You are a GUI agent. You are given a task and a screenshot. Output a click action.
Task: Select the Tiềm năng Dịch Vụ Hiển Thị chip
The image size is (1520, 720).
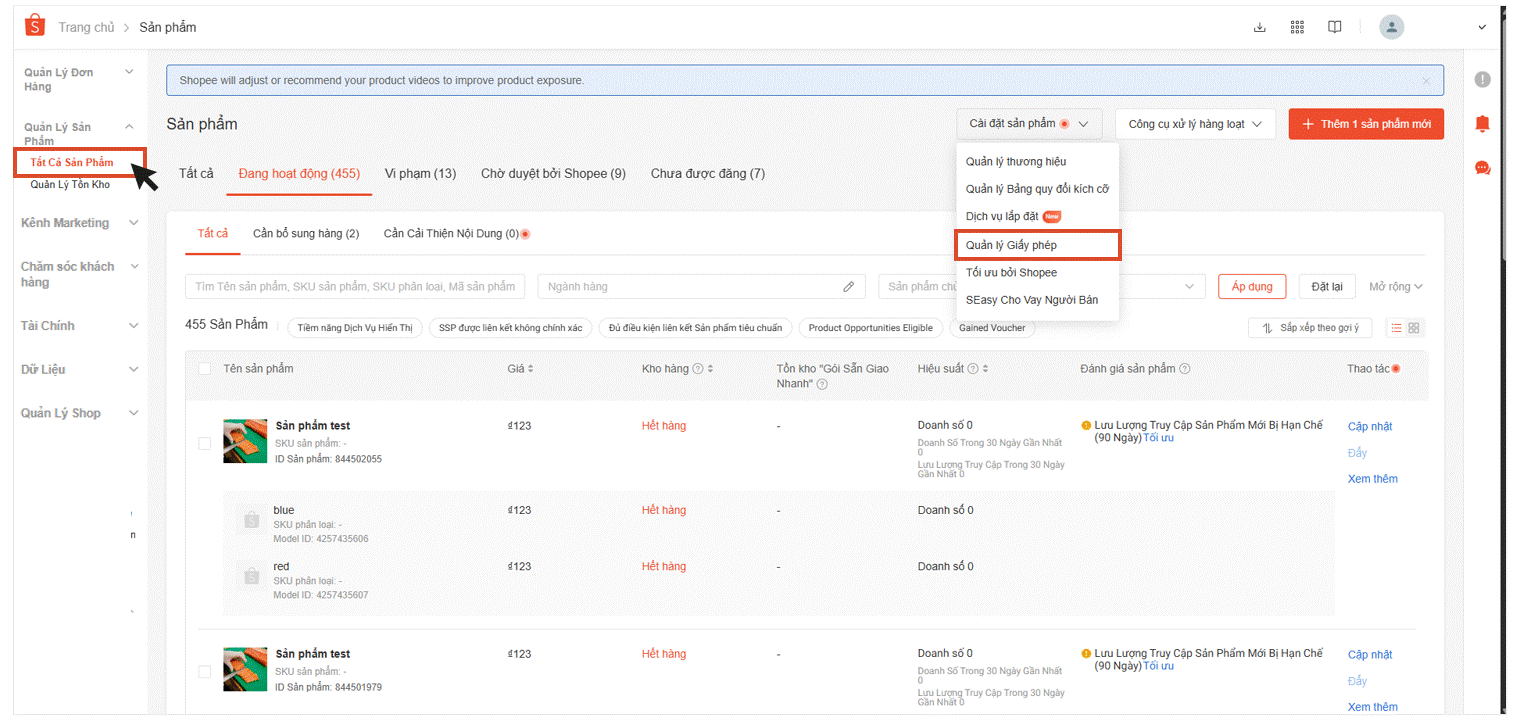(x=355, y=328)
